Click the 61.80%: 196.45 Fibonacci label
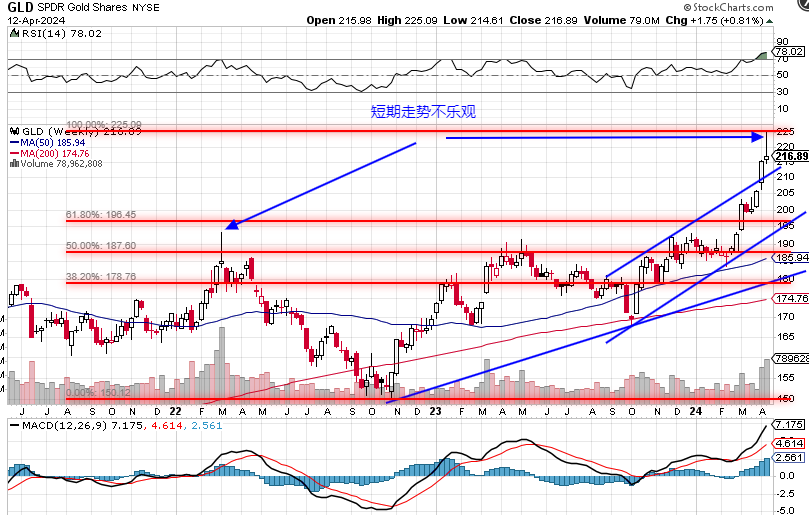This screenshot has width=809, height=515. 101,215
